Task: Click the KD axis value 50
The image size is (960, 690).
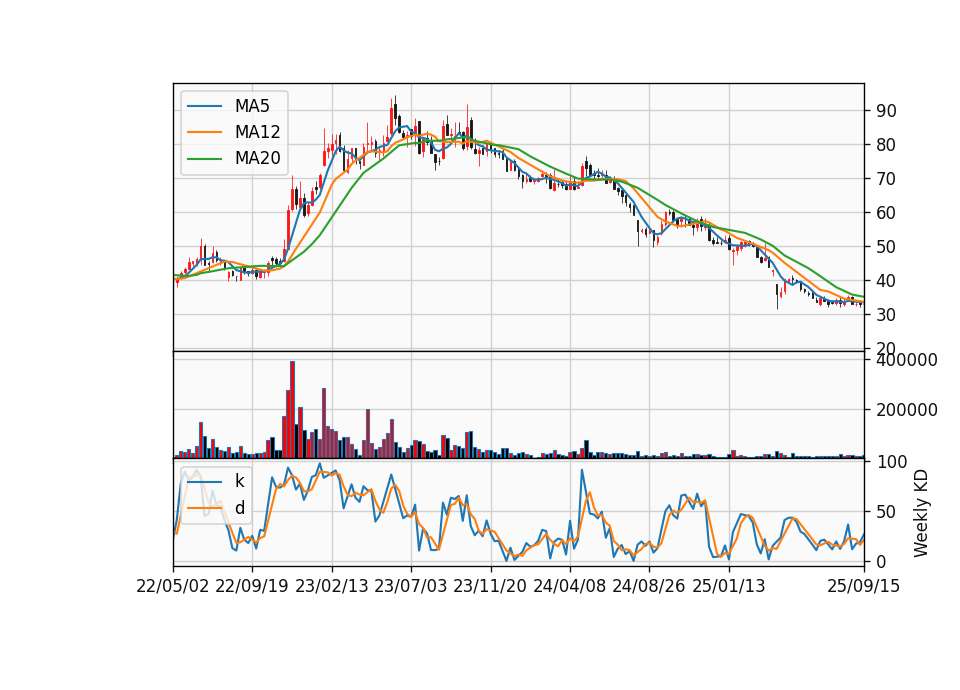Action: point(887,511)
